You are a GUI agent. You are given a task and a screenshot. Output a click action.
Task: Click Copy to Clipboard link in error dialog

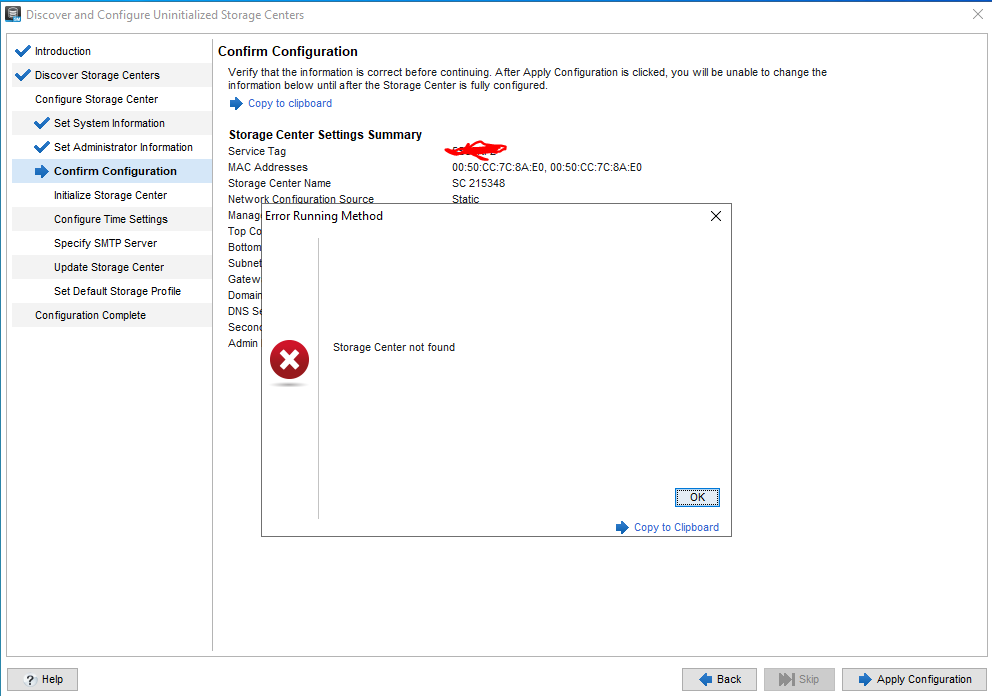(676, 527)
